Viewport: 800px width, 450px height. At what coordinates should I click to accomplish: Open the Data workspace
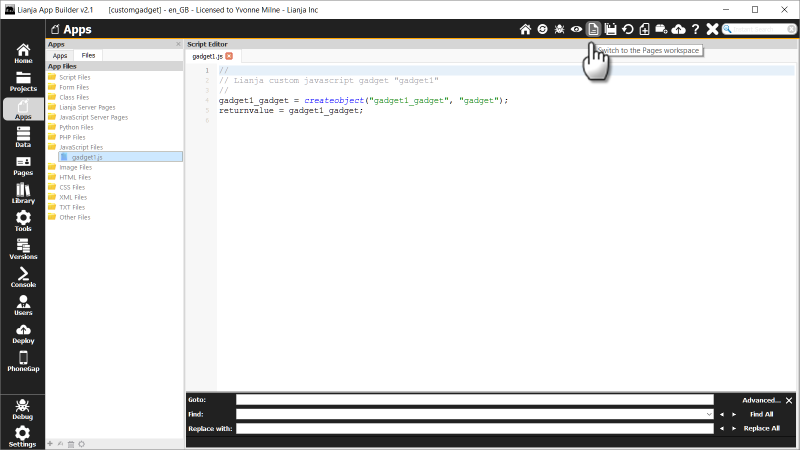point(23,137)
